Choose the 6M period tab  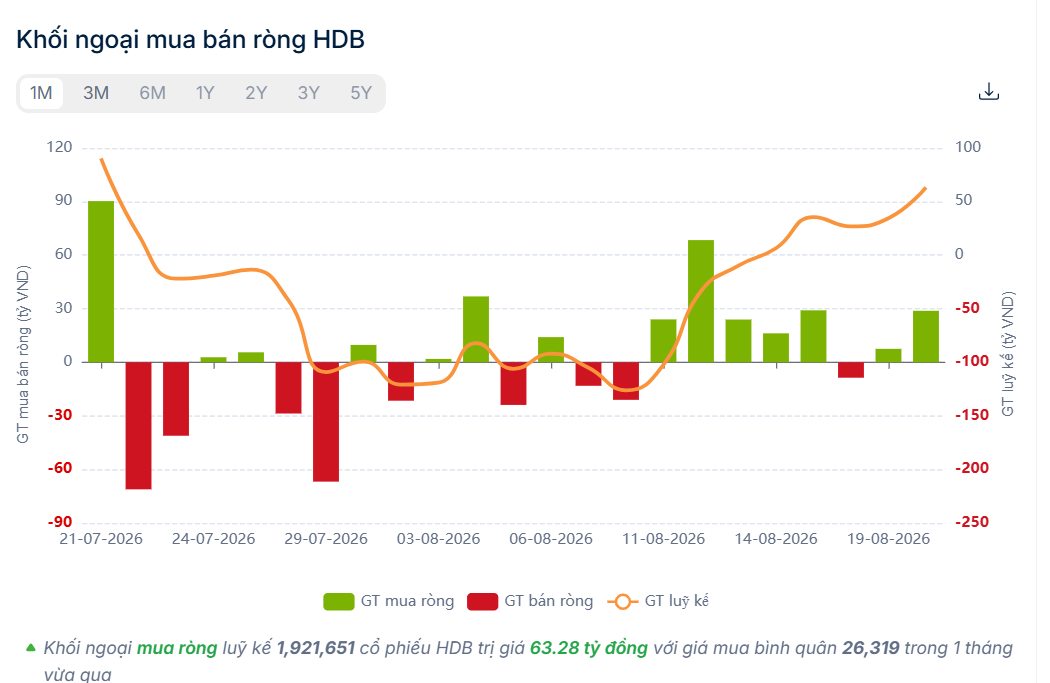152,93
